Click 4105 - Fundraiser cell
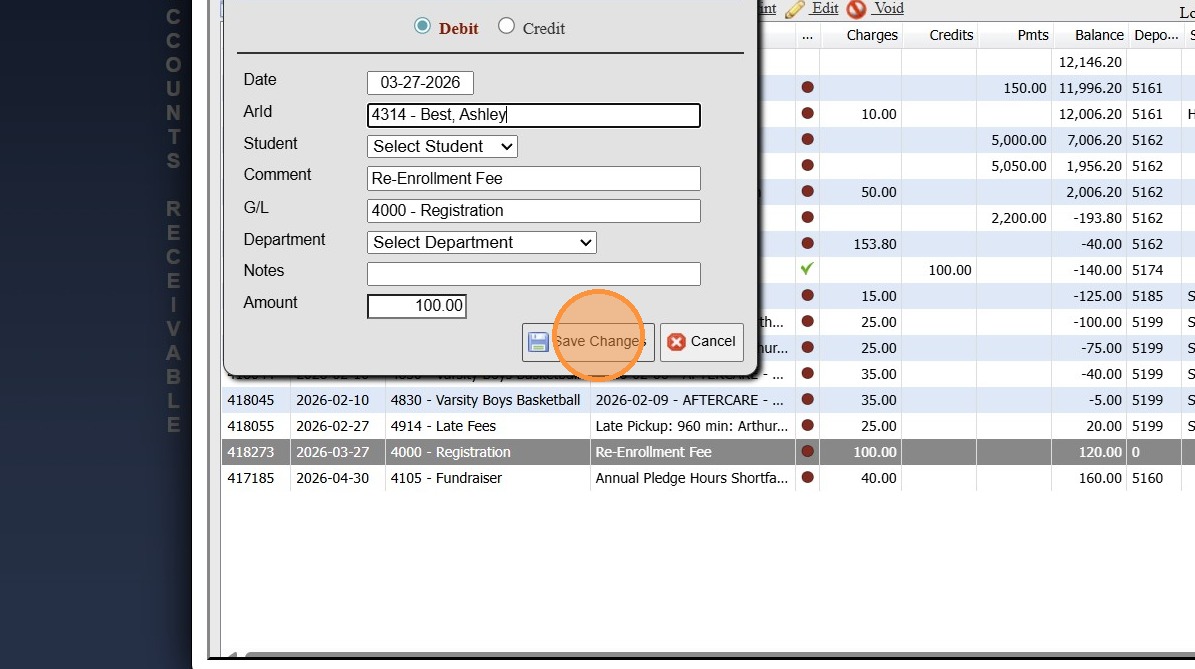This screenshot has height=669, width=1195. point(446,478)
